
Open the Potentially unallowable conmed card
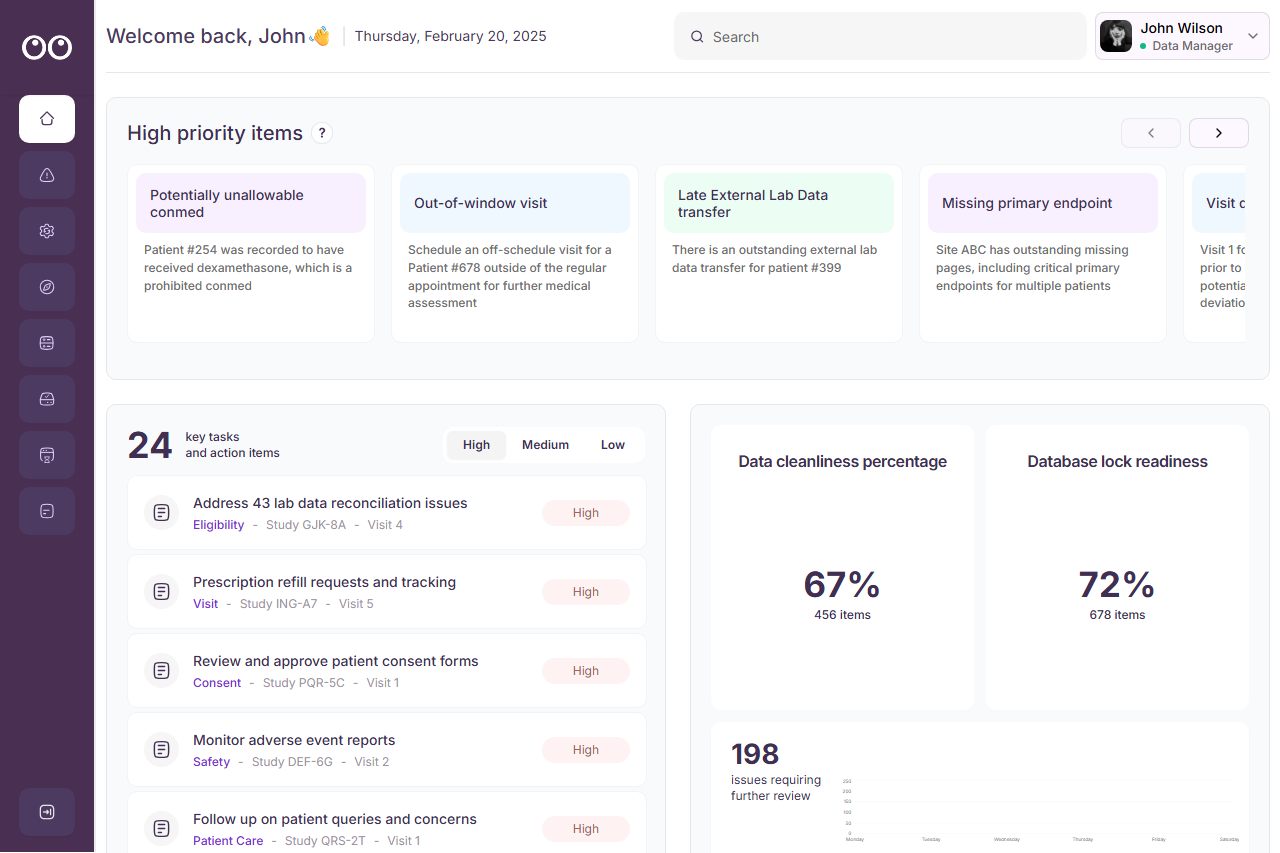(x=251, y=254)
